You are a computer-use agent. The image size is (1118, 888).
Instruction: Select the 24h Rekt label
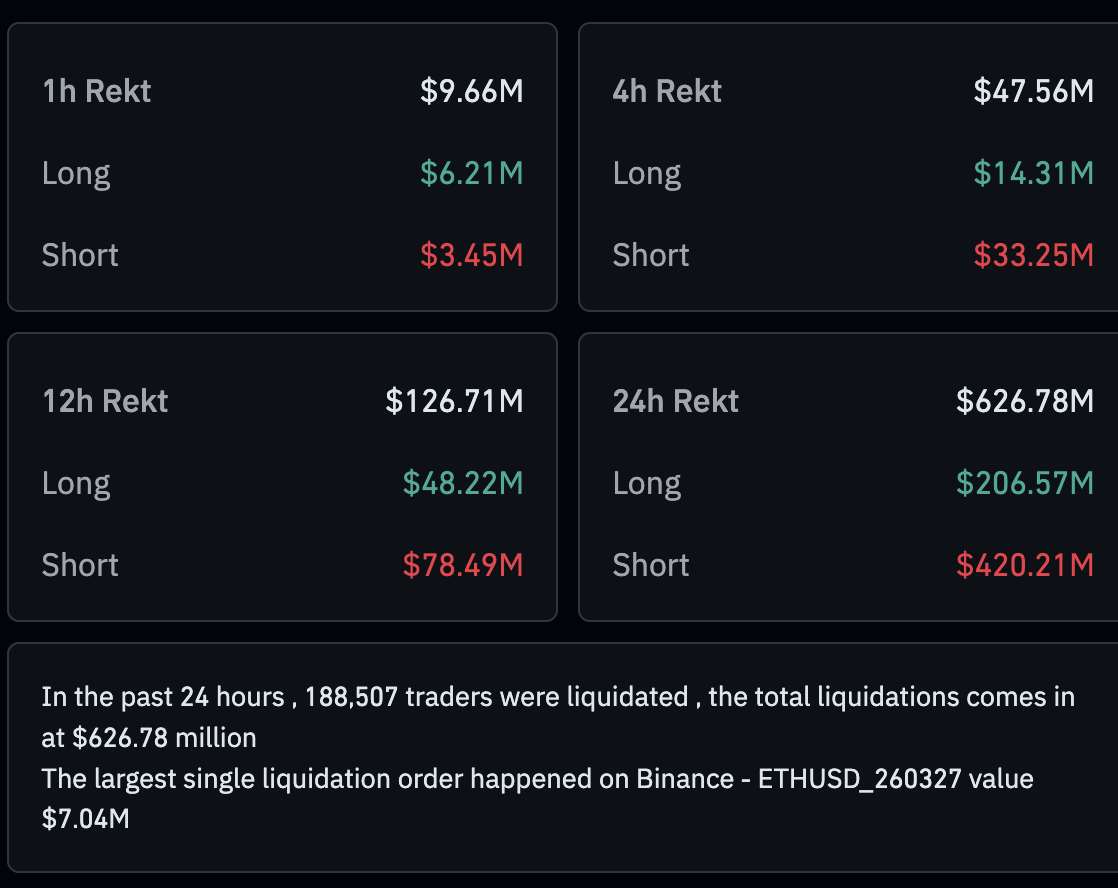(675, 402)
